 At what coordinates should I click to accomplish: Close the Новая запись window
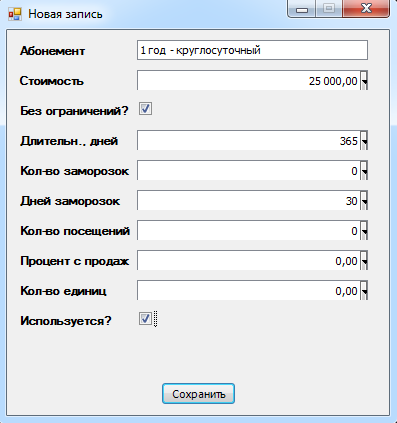[x=366, y=9]
